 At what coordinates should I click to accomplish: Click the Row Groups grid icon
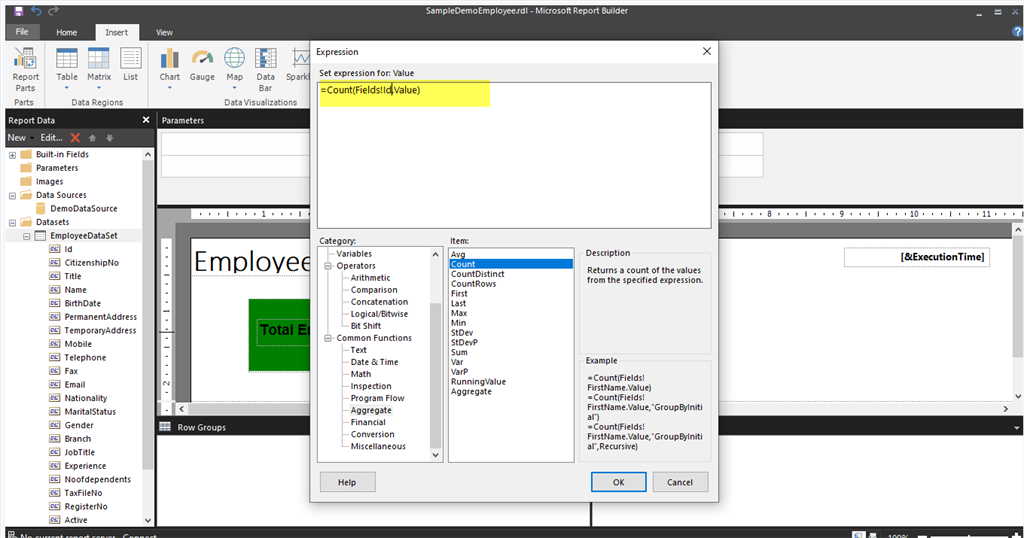point(165,426)
